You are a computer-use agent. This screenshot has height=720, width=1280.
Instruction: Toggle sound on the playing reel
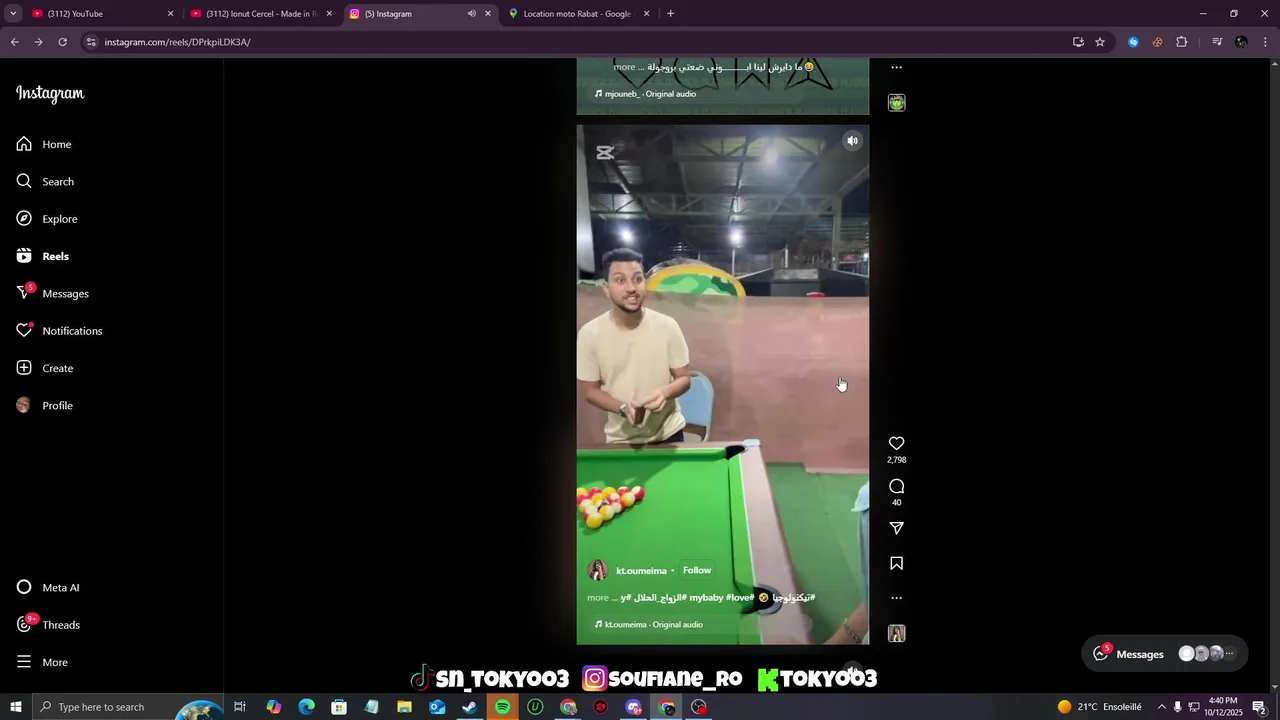[853, 141]
